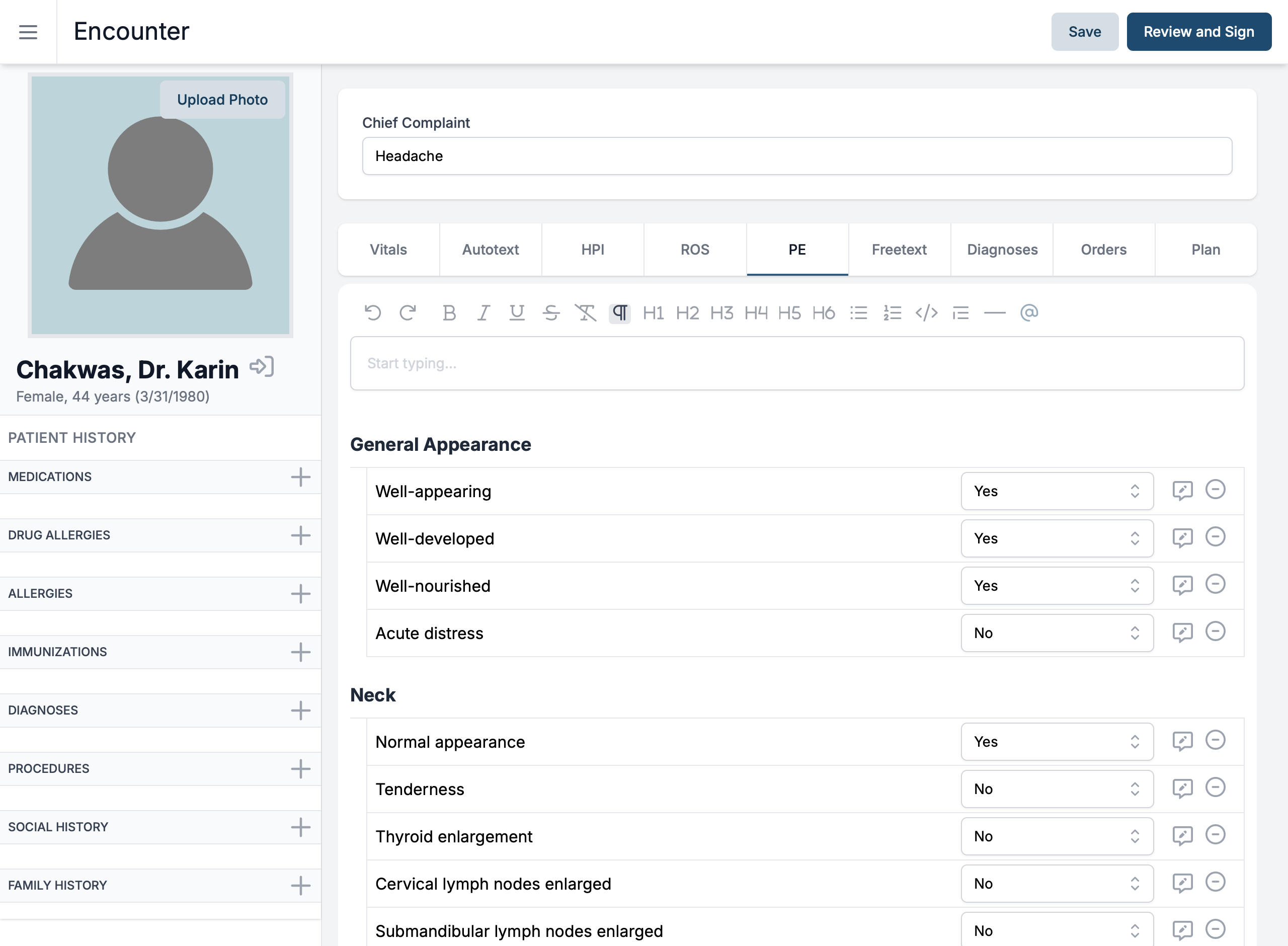Open the Diagnoses tab
This screenshot has height=946, width=1288.
1002,250
